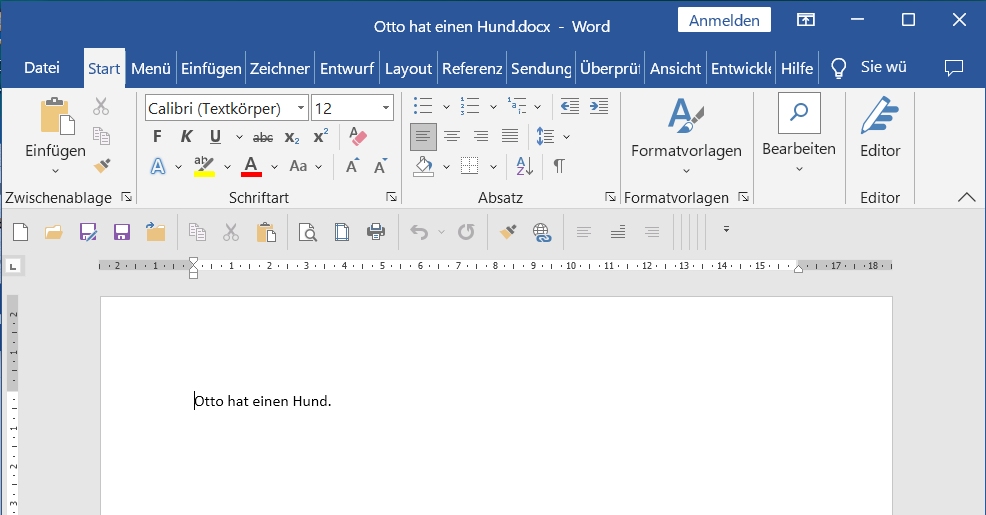Click the text 'Otto hat einen Hund.'

coord(263,401)
